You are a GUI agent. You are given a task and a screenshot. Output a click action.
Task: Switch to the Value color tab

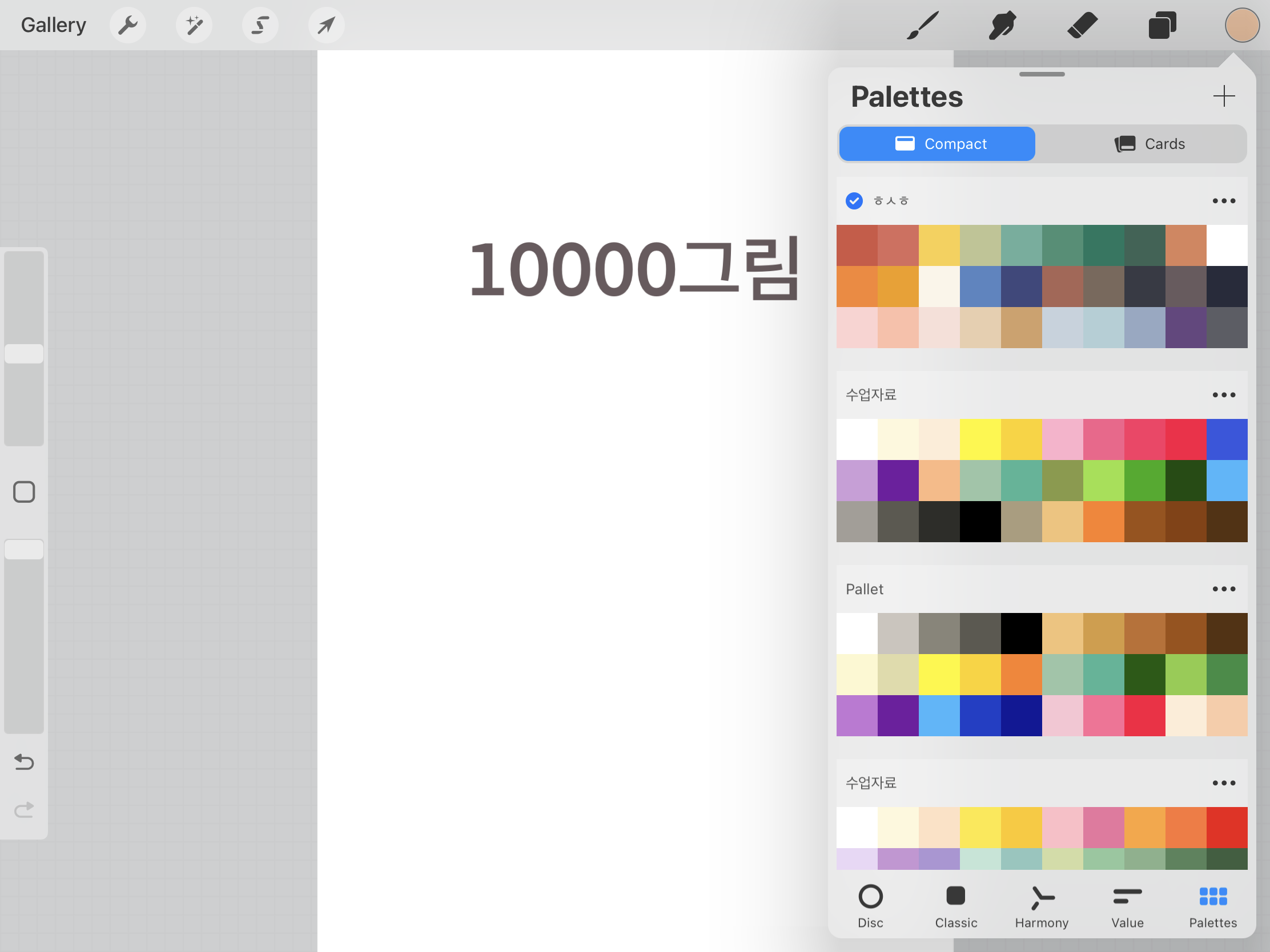pos(1127,907)
